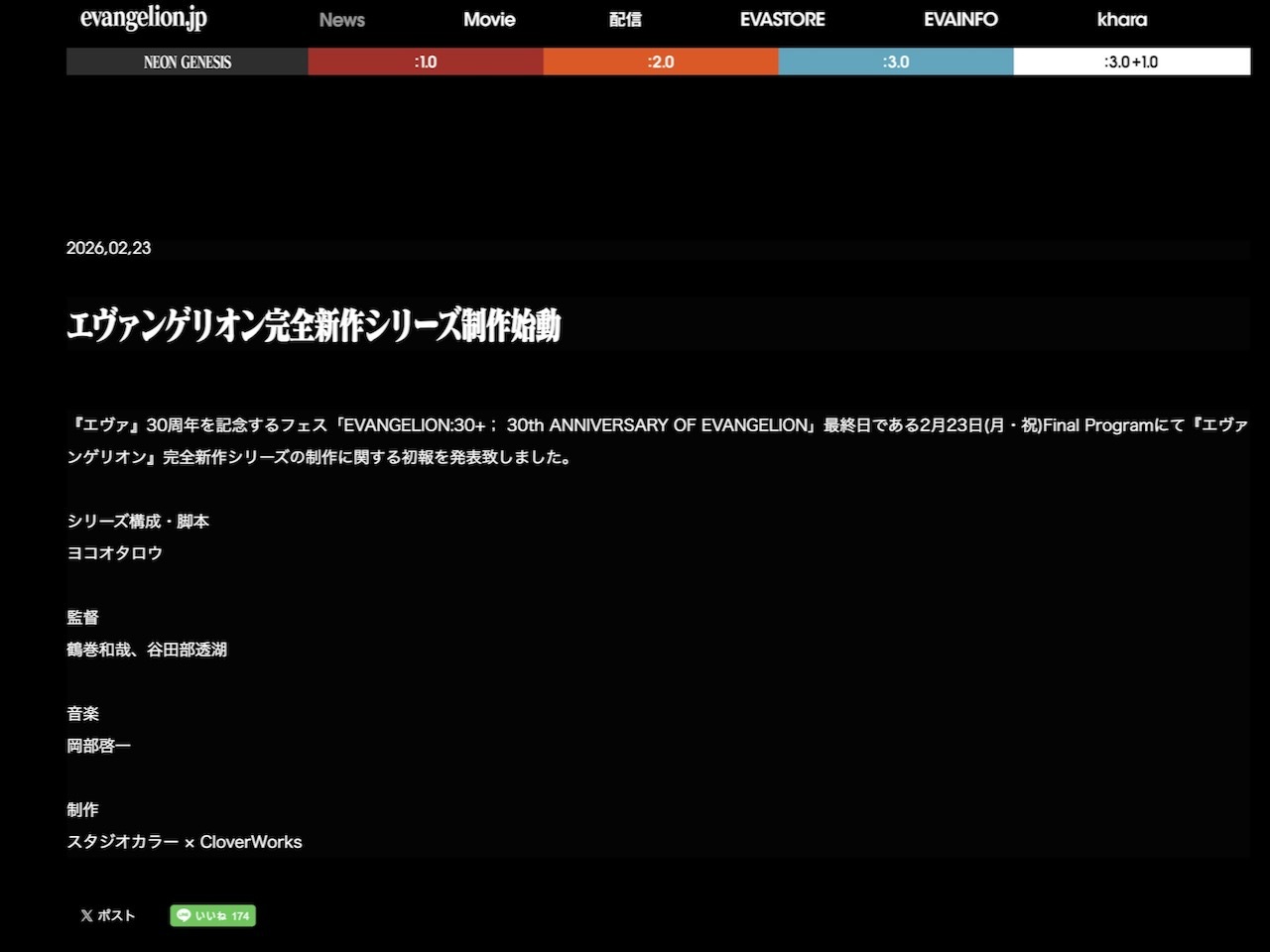The height and width of the screenshot is (952, 1270).
Task: Click the evangelion.jp site logo
Action: (x=143, y=18)
